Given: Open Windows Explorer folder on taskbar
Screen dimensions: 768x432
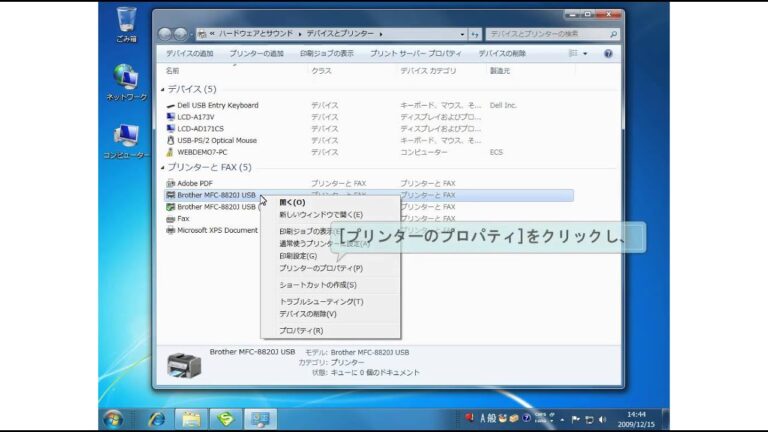Looking at the screenshot, I should coord(192,419).
